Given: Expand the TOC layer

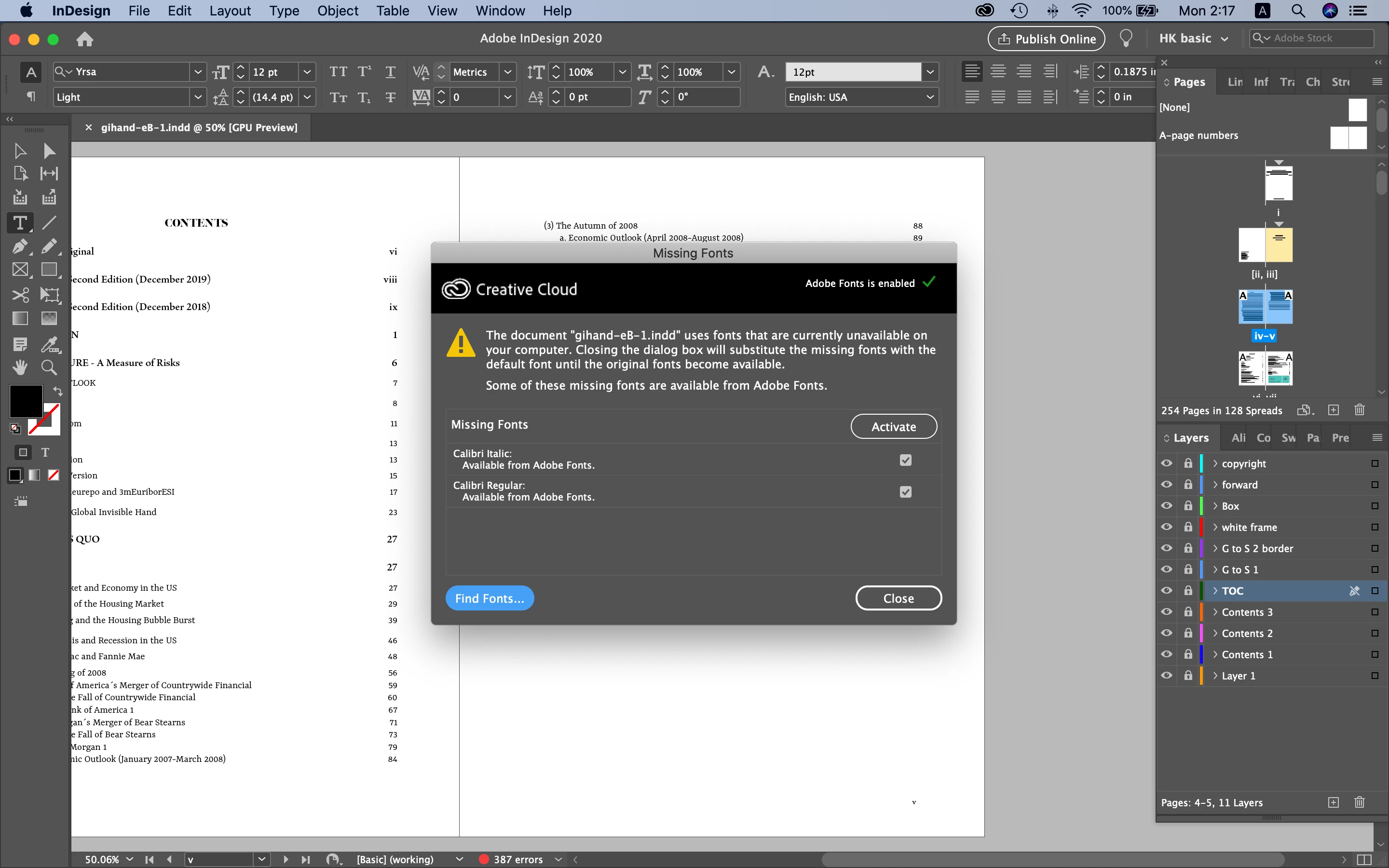Looking at the screenshot, I should click(x=1215, y=591).
